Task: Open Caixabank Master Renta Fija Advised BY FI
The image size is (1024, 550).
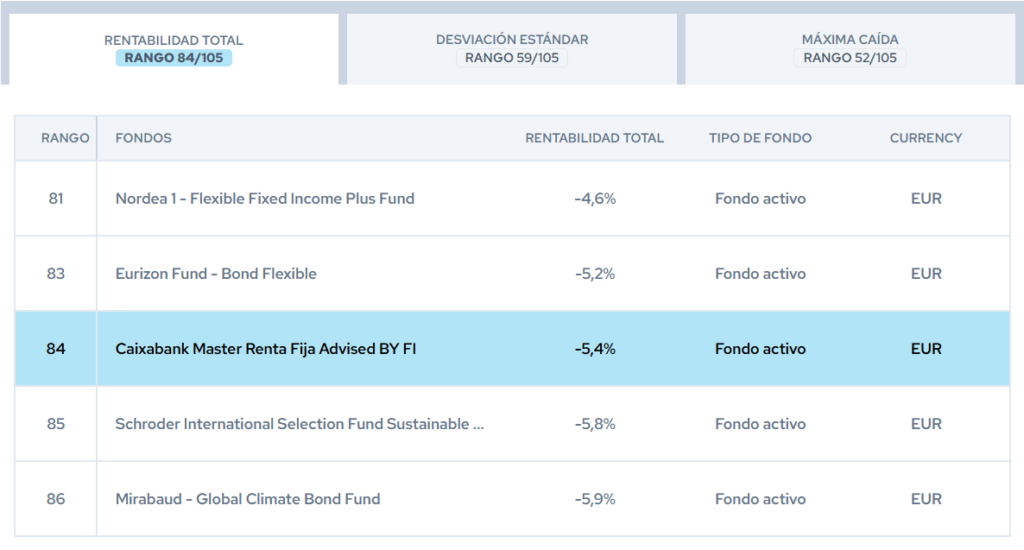Action: tap(266, 349)
